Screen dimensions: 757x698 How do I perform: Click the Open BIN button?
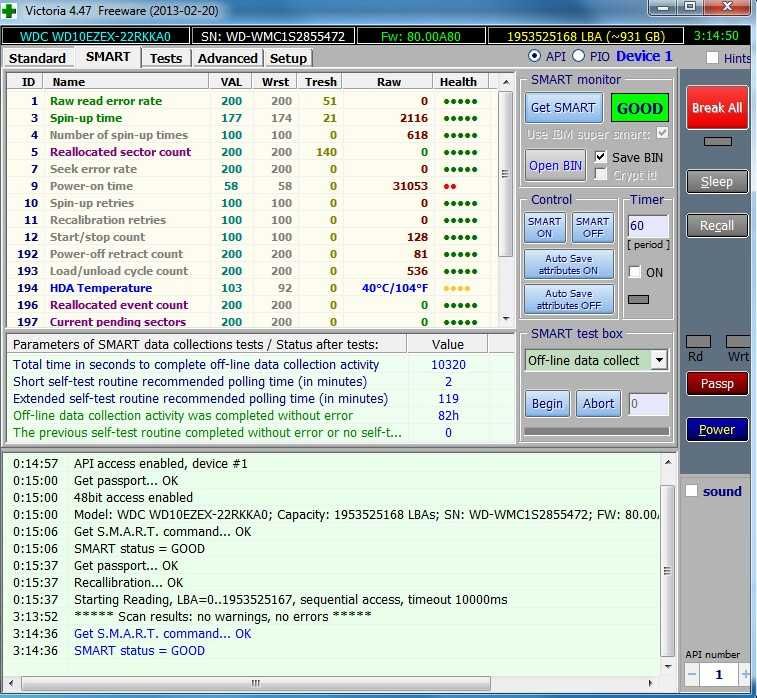coord(555,165)
